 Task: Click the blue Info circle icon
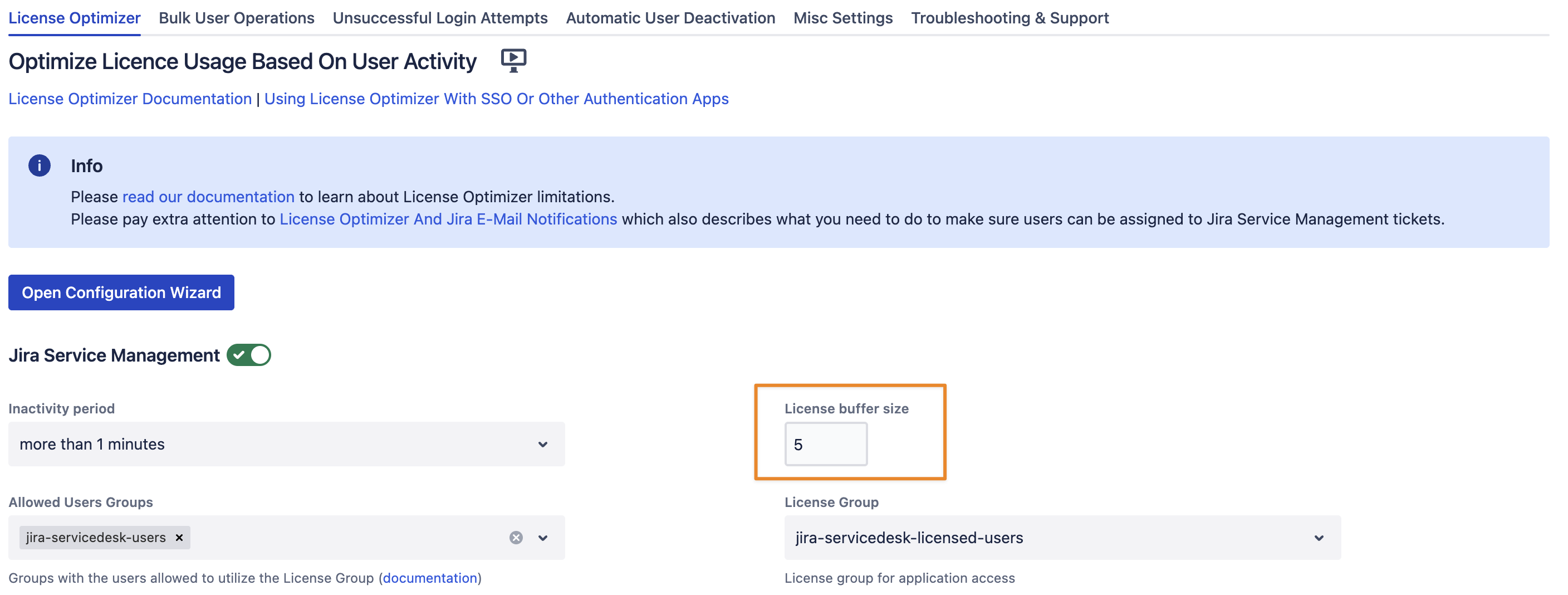click(40, 165)
